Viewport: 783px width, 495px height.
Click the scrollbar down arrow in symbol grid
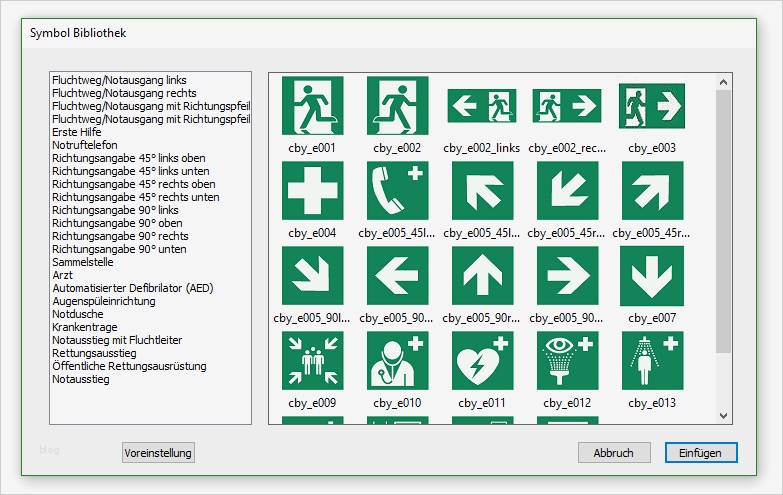724,416
